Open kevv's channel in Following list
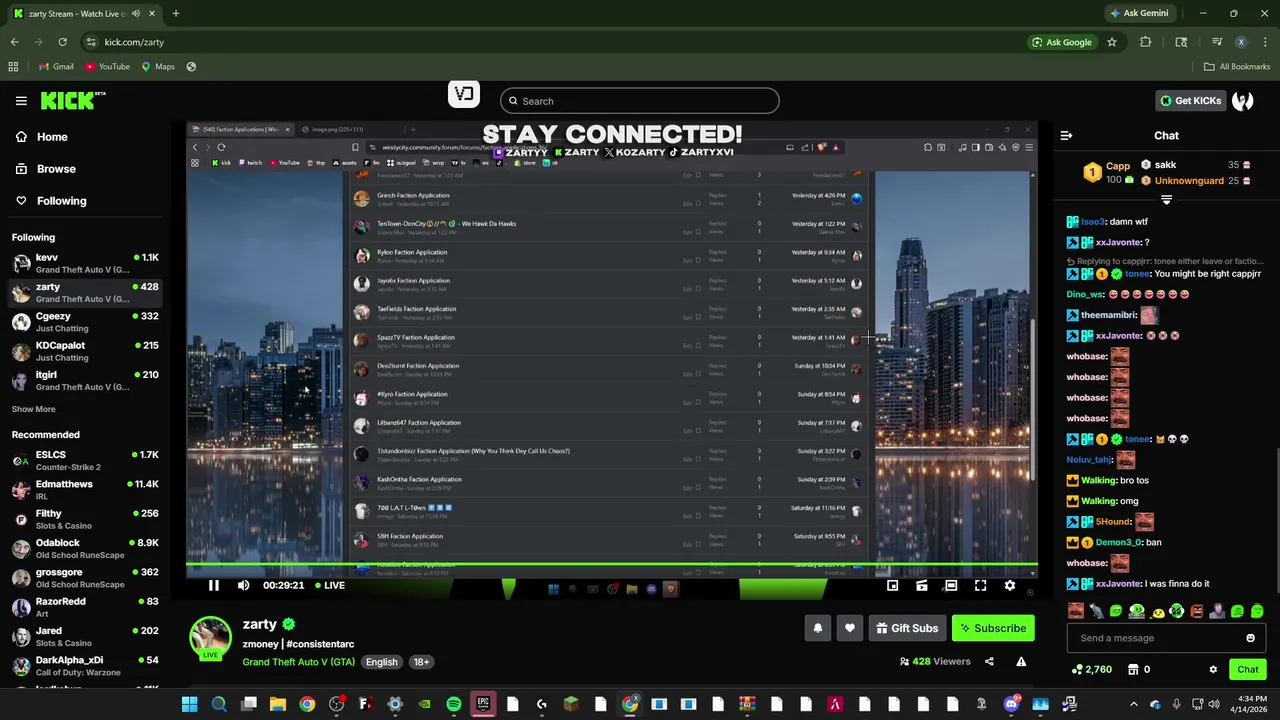This screenshot has height=720, width=1280. (x=85, y=263)
